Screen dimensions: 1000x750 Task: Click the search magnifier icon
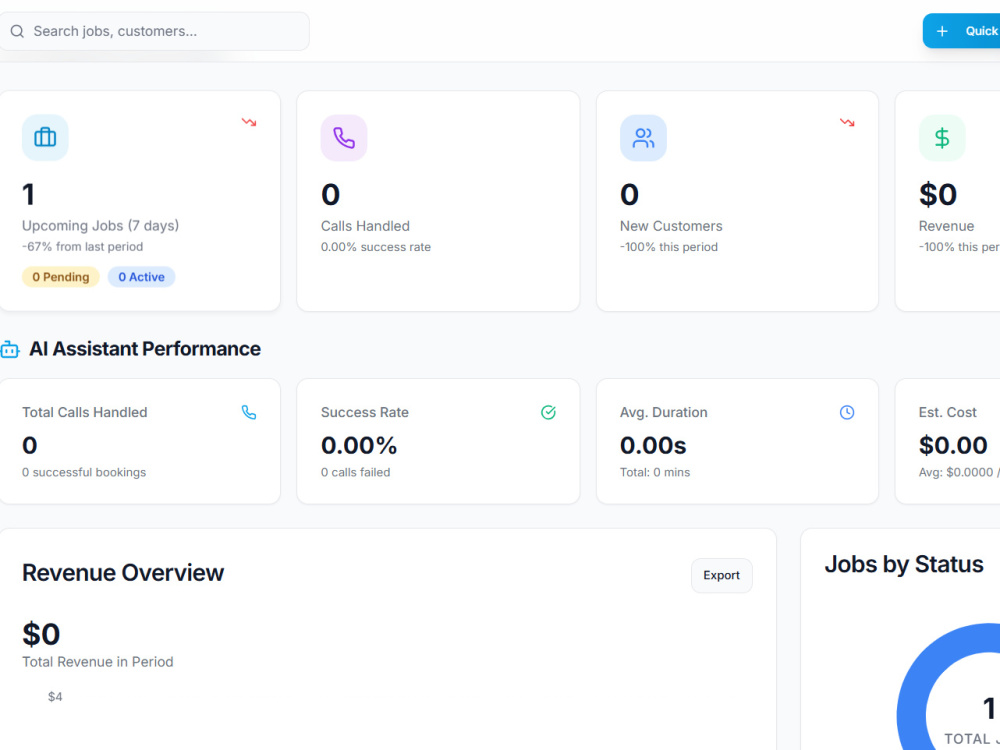17,31
